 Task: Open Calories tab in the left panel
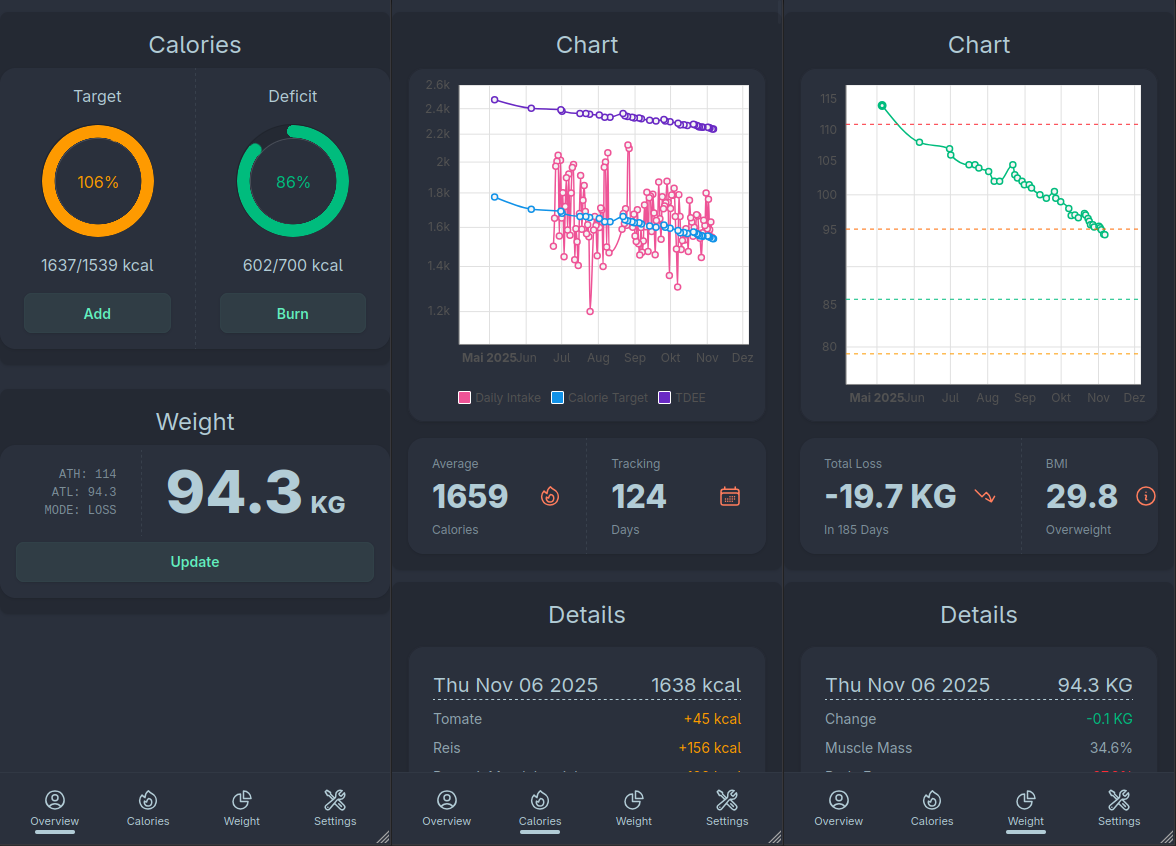pyautogui.click(x=148, y=808)
